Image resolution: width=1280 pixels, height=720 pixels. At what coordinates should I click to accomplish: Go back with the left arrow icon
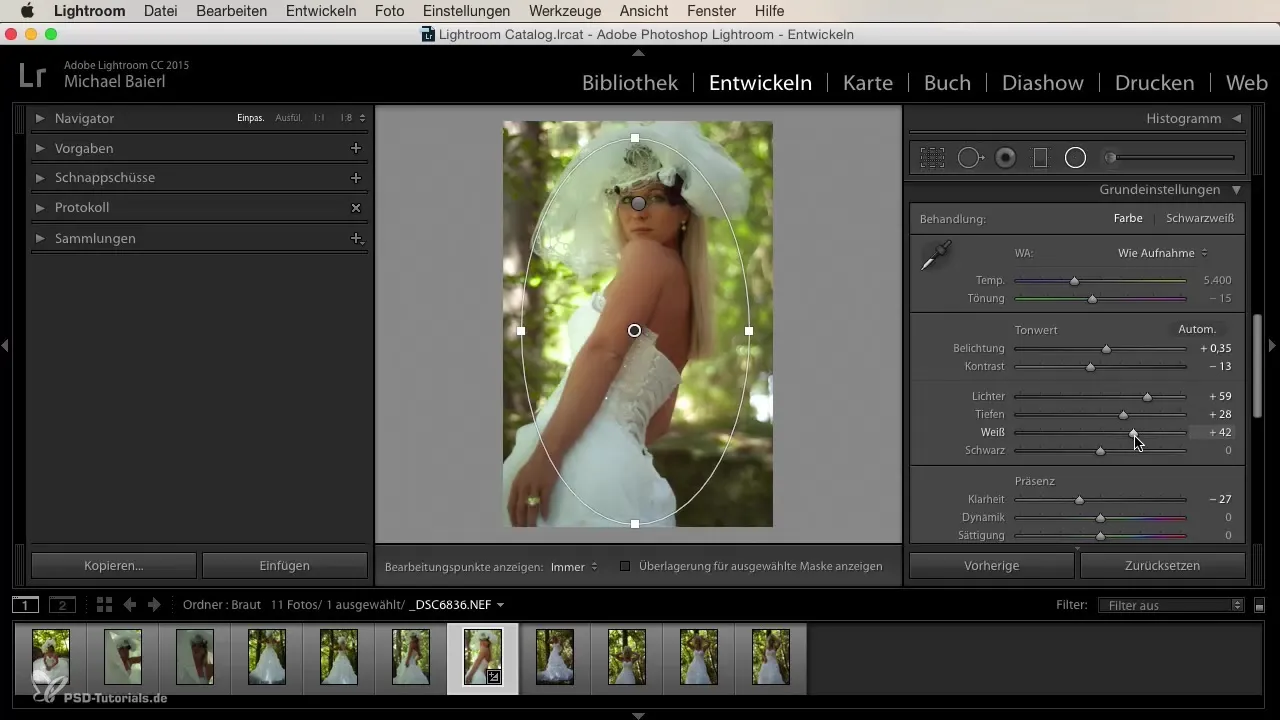[x=129, y=604]
